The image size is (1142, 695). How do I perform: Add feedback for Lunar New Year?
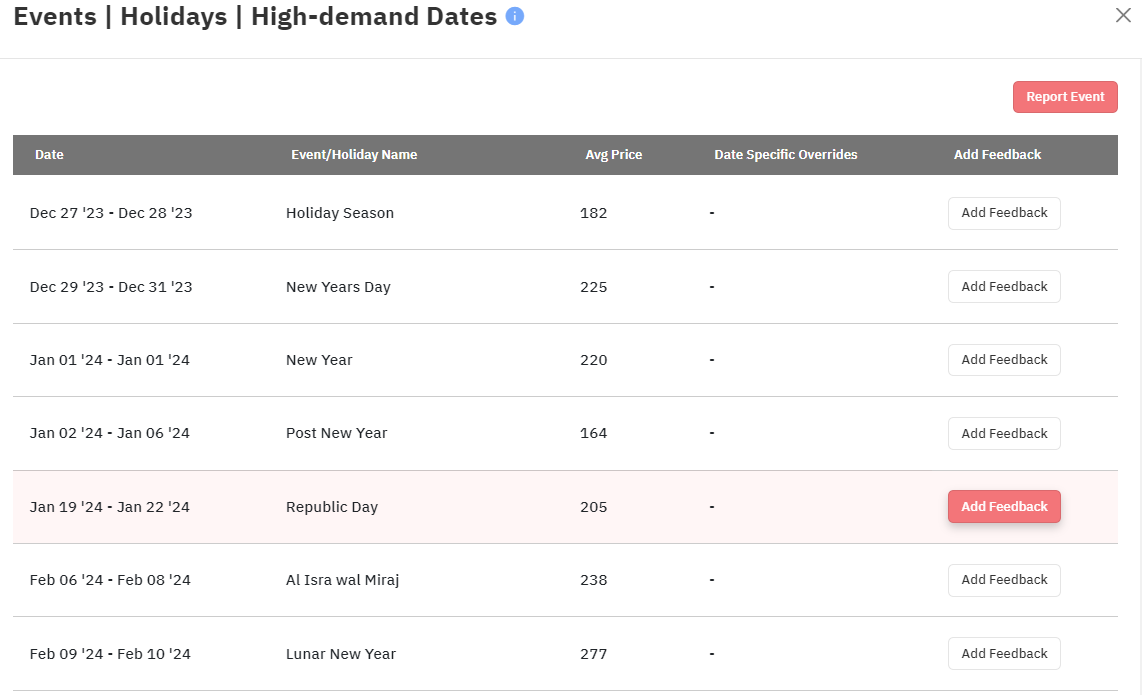(1004, 654)
